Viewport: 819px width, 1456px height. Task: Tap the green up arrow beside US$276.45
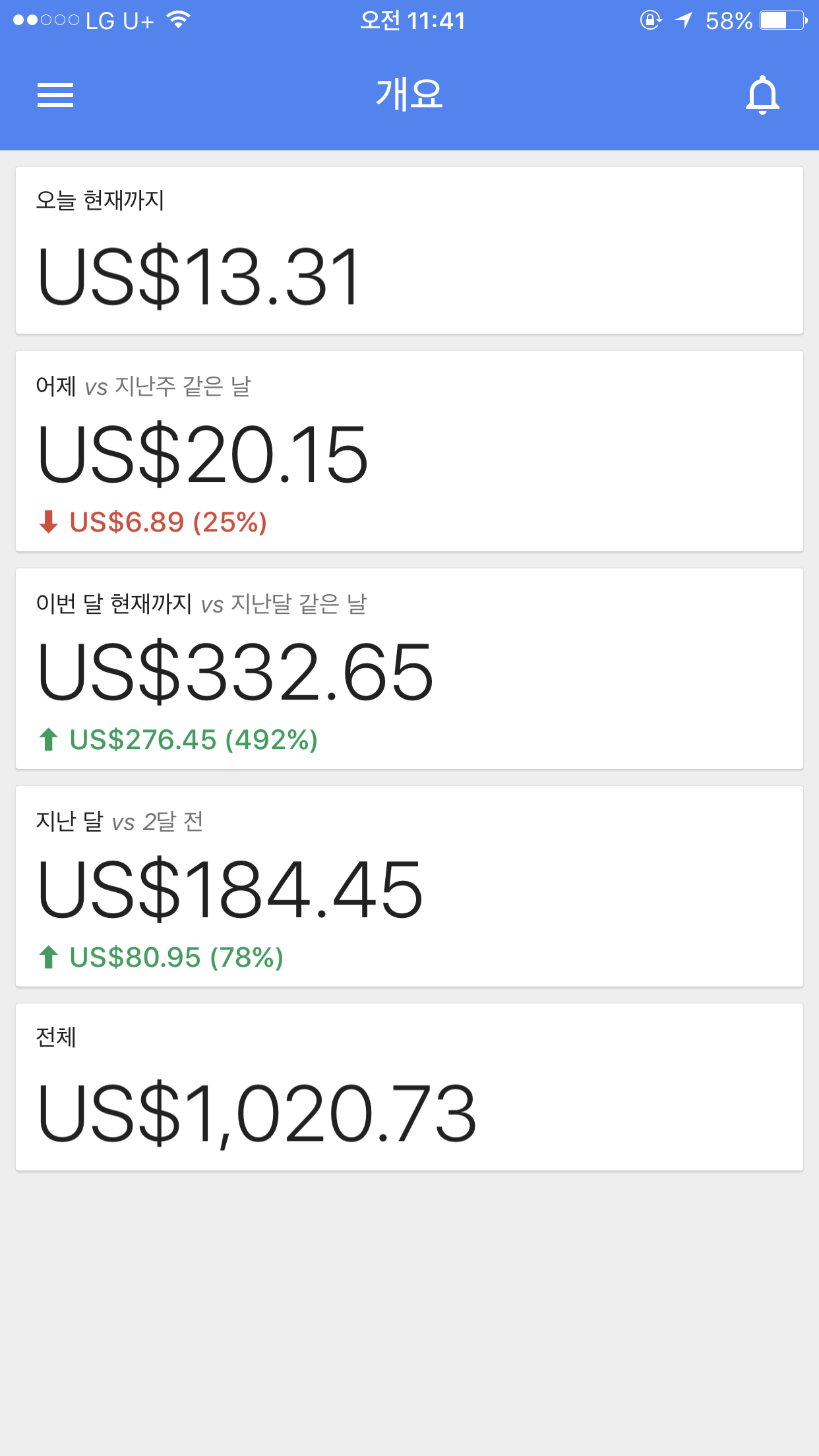point(48,739)
